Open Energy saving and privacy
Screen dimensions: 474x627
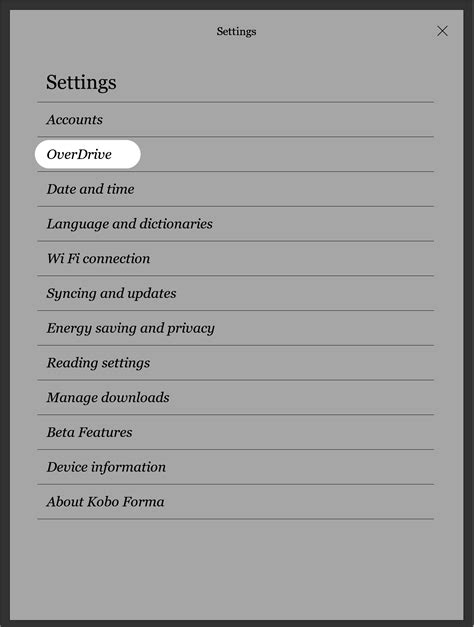coord(236,328)
